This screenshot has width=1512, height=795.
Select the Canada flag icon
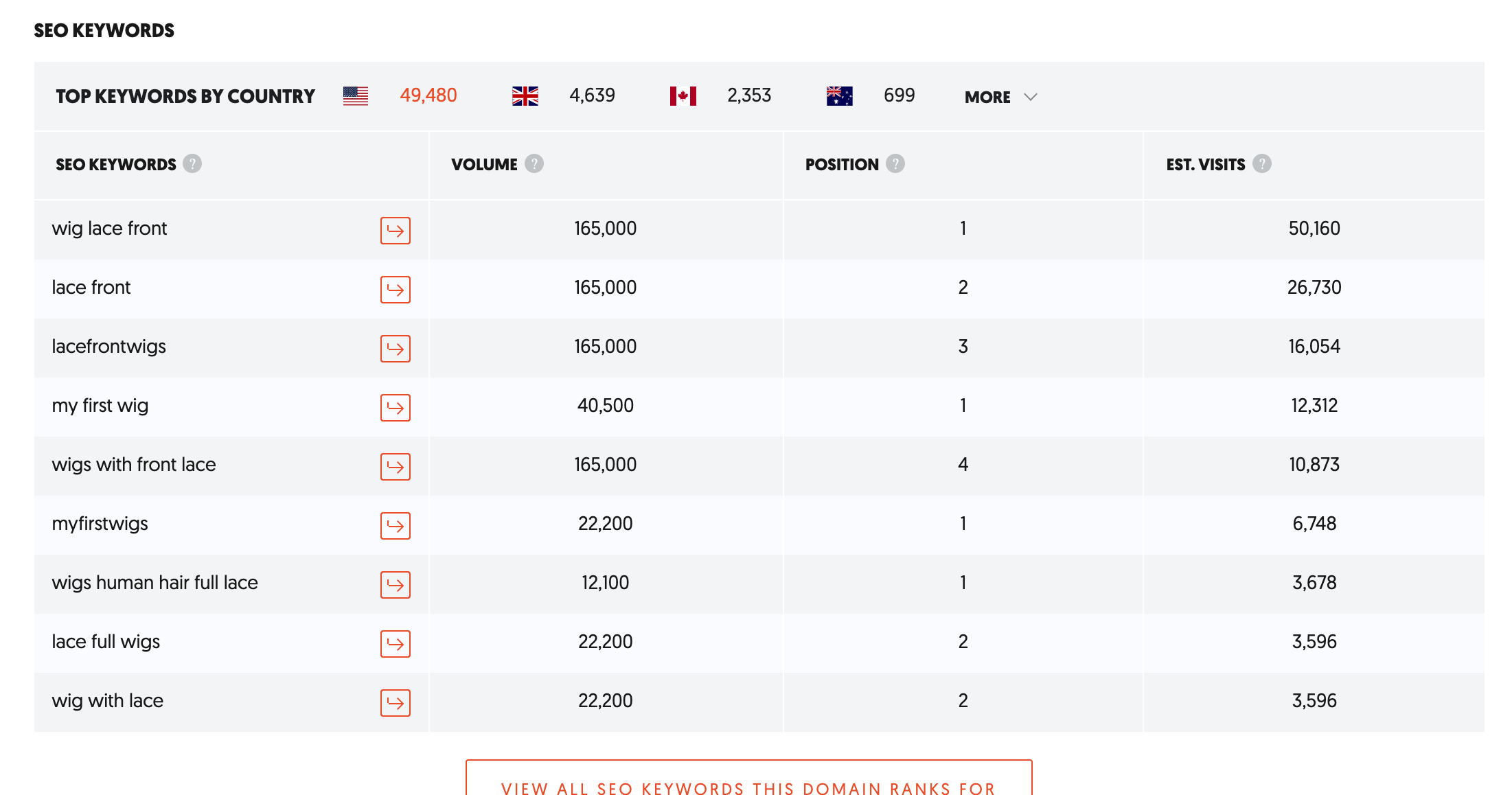[x=683, y=96]
